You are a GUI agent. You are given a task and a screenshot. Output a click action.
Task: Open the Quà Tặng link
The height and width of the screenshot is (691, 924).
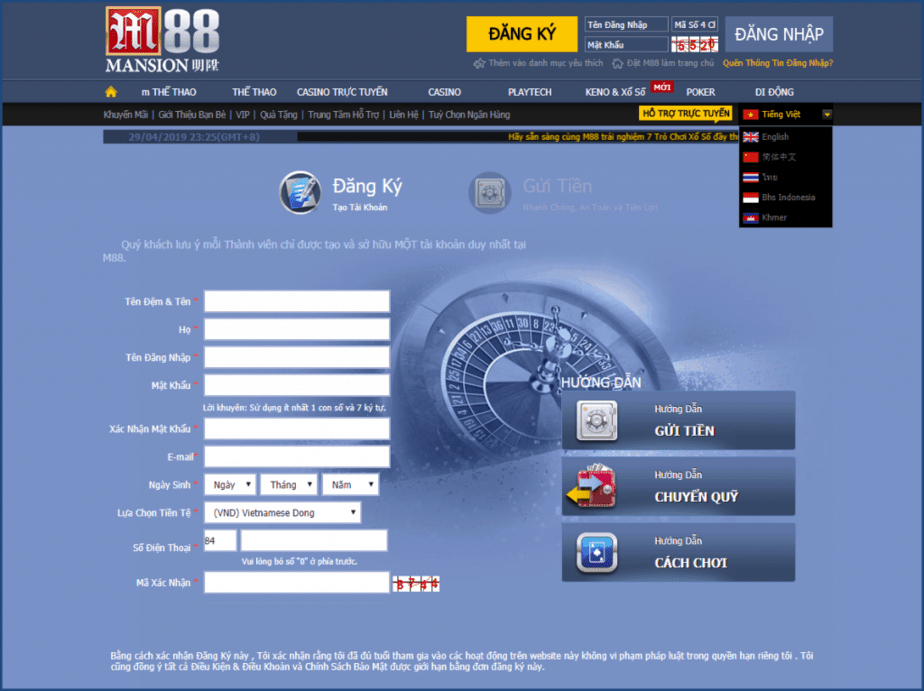tap(279, 114)
